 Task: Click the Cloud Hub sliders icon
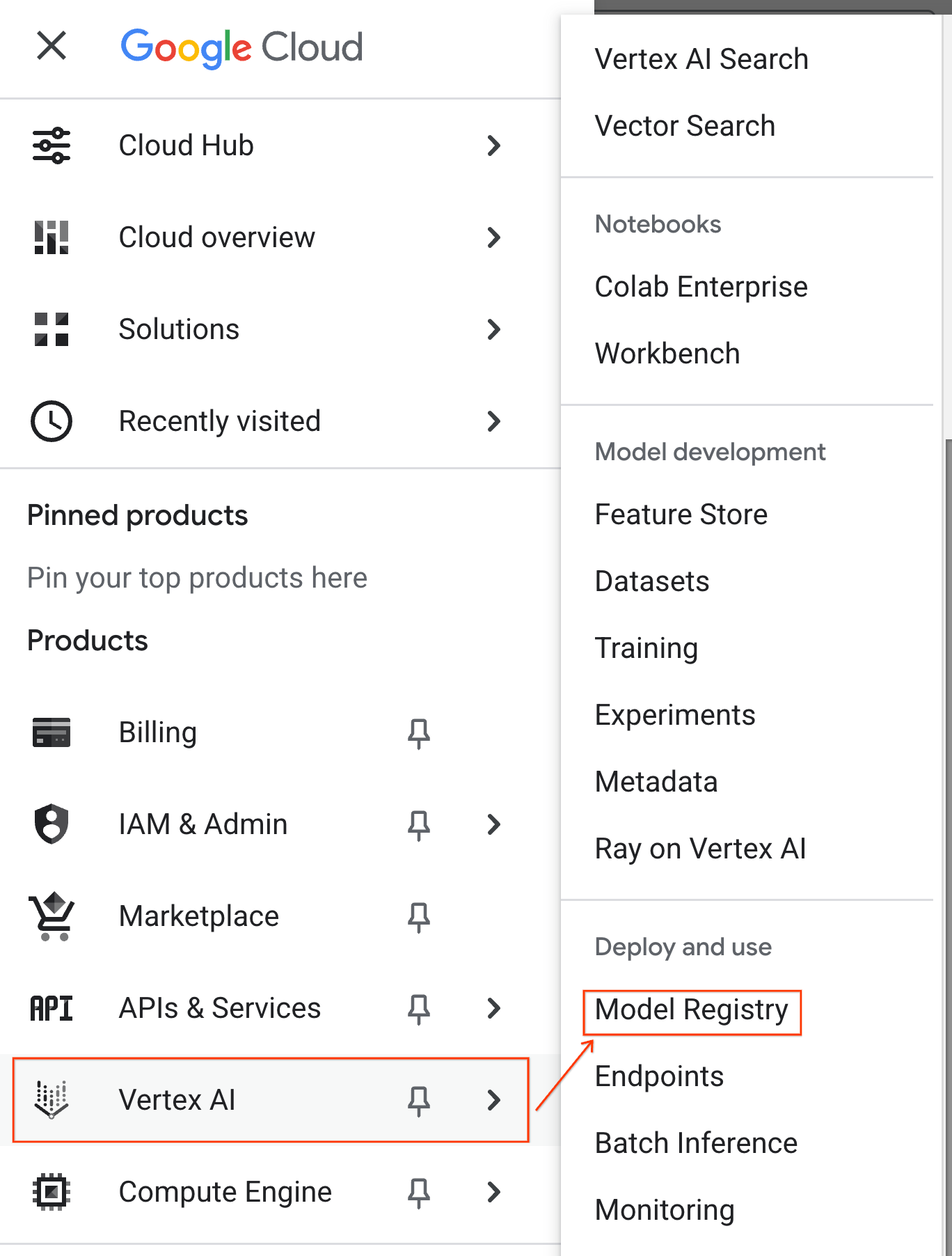51,146
